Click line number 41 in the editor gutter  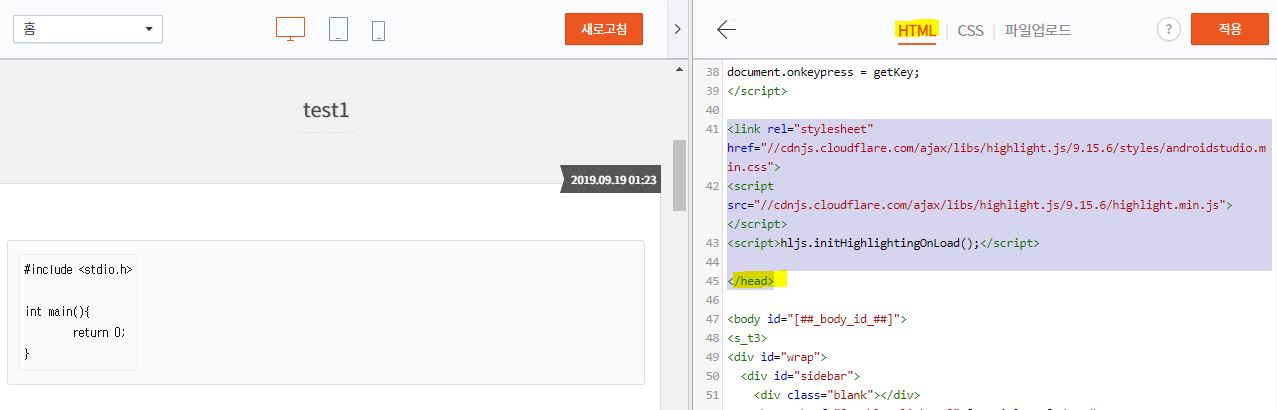coord(712,129)
